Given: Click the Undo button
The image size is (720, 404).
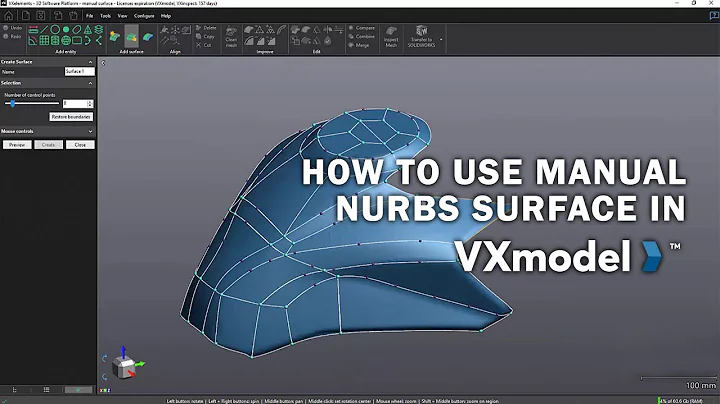Looking at the screenshot, I should pos(12,28).
